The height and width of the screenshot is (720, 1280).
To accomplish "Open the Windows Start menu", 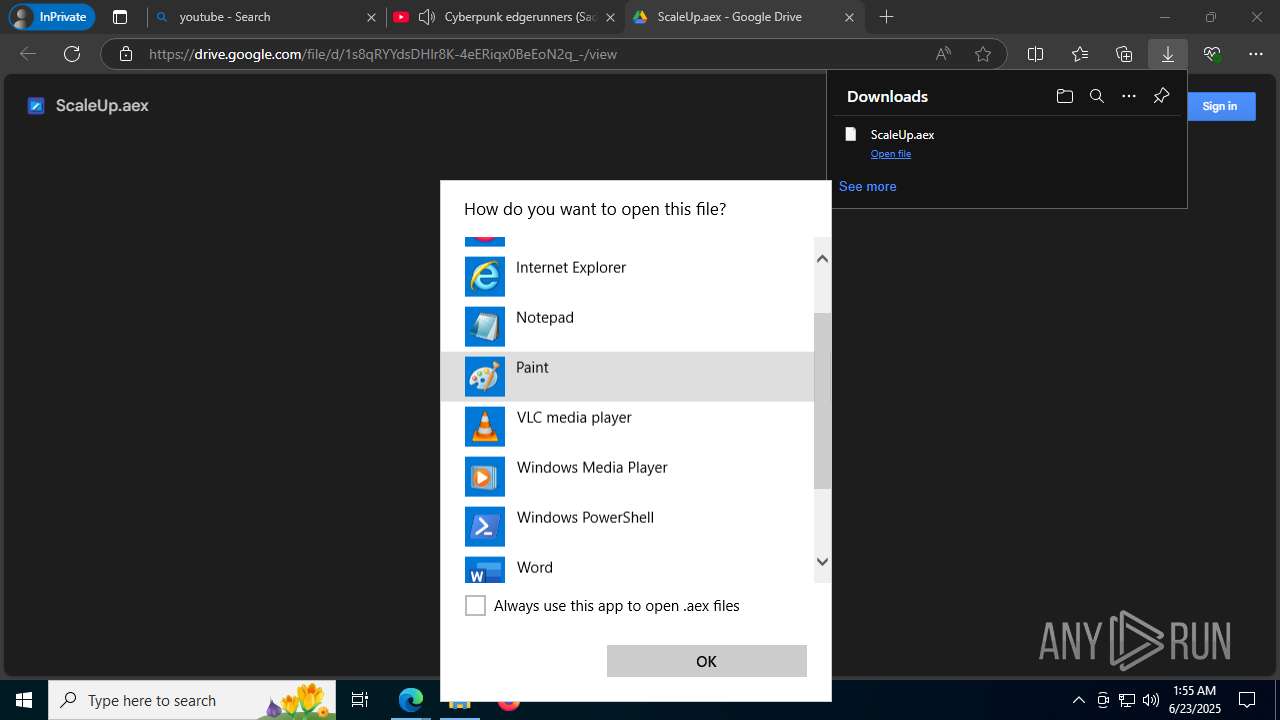I will (x=24, y=700).
